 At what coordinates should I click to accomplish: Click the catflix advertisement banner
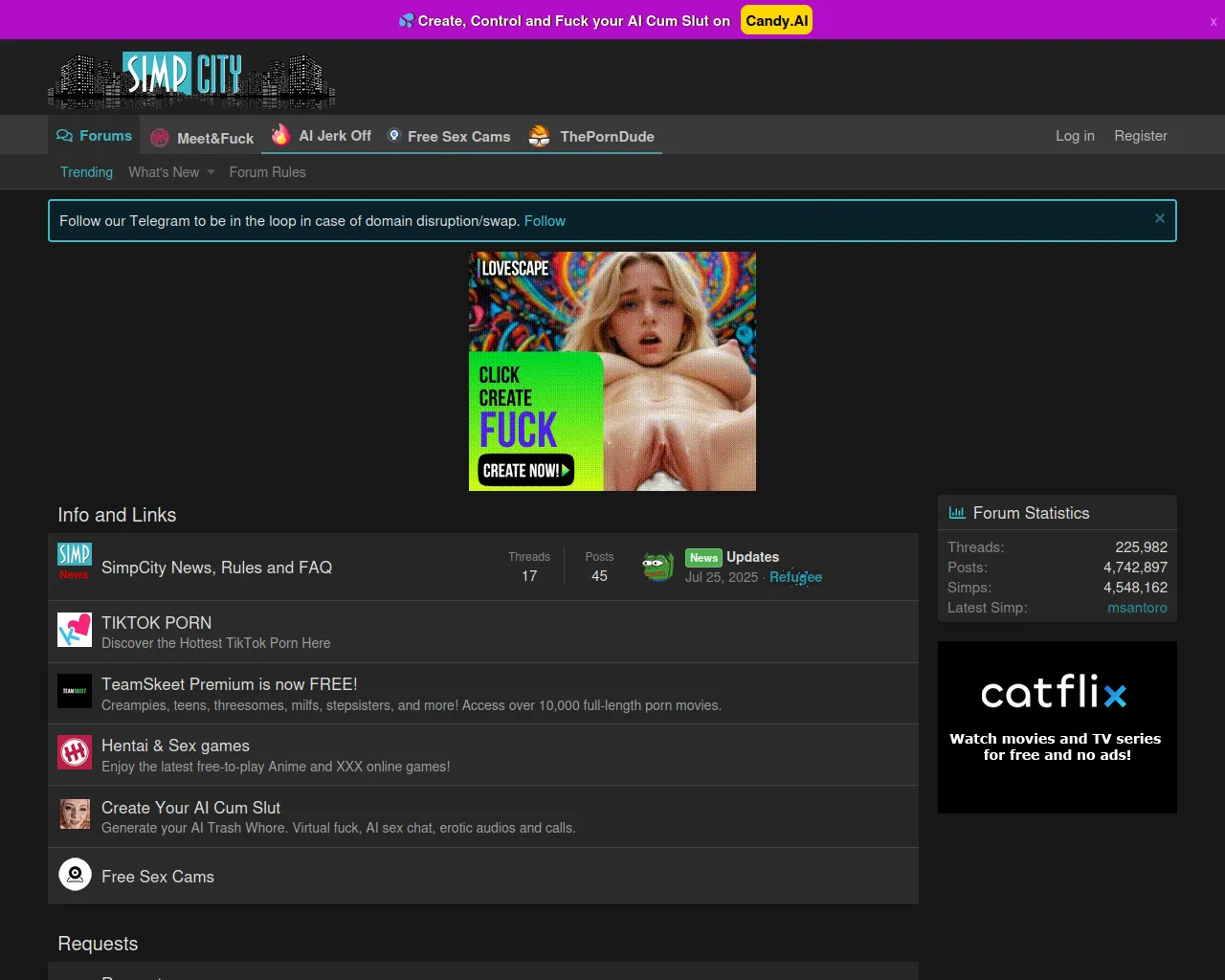click(1057, 727)
